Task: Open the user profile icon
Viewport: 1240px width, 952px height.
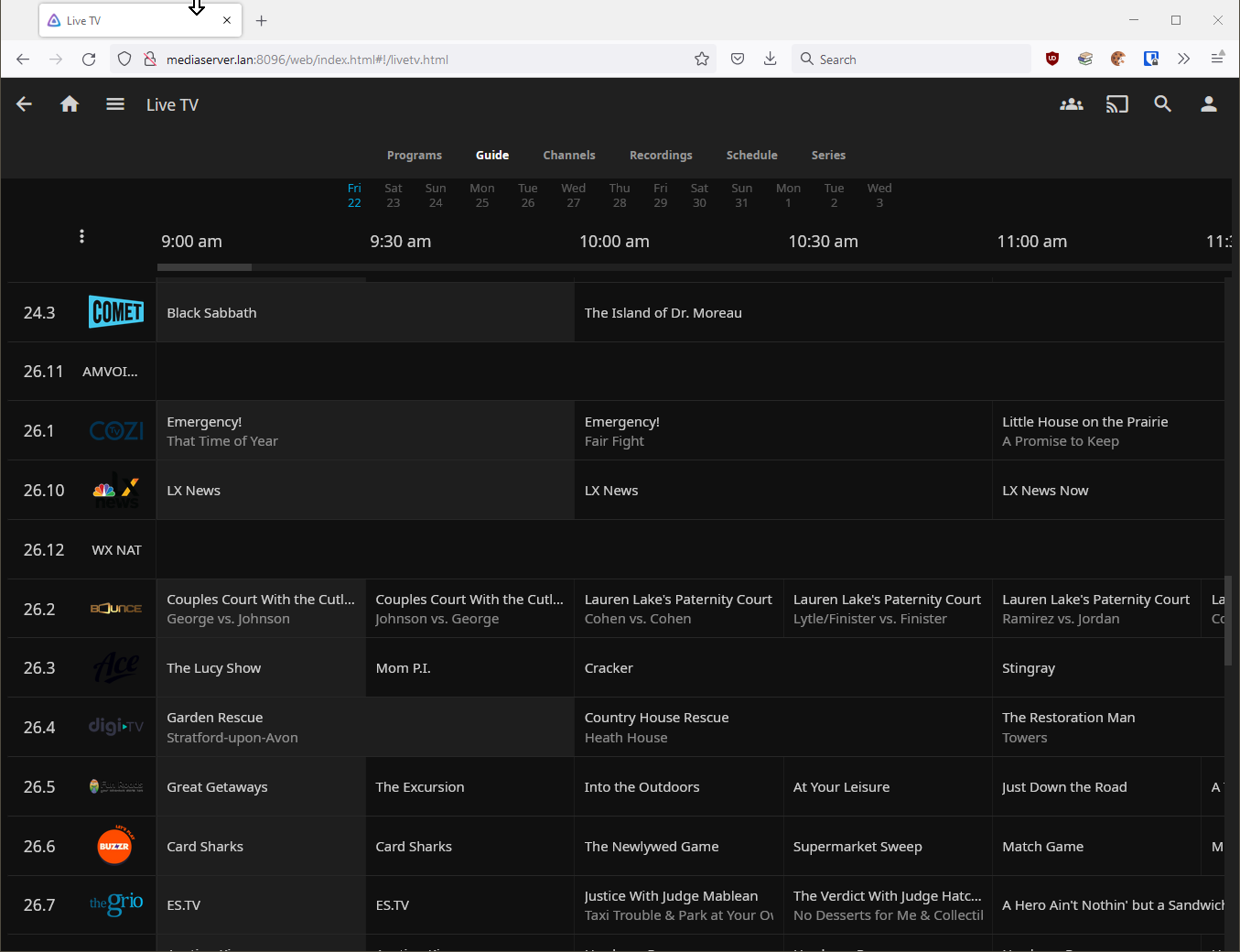Action: (x=1208, y=103)
